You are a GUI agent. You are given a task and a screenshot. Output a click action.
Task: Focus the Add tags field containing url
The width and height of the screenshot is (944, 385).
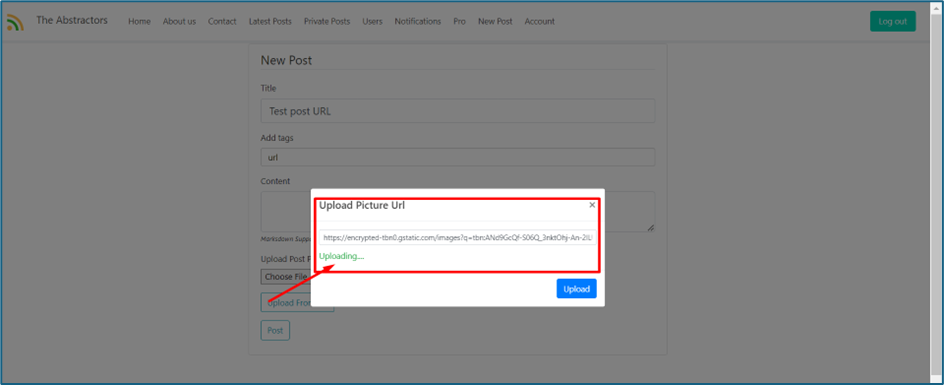(458, 157)
